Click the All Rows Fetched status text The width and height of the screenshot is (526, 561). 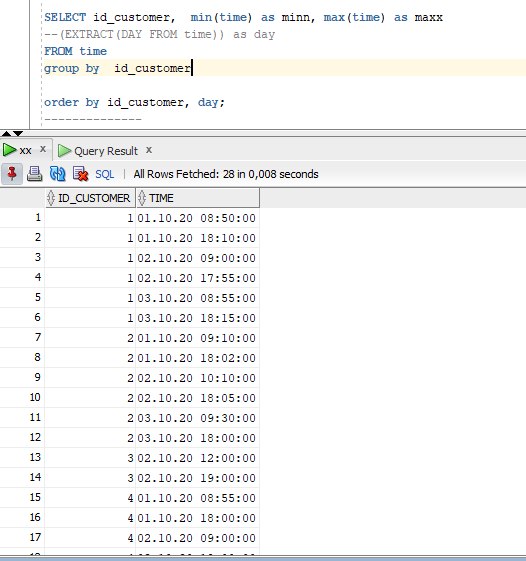[226, 174]
